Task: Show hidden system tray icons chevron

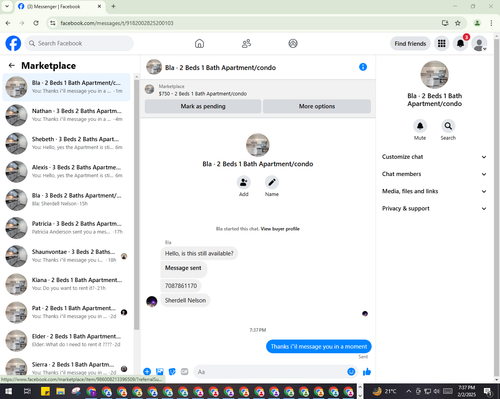Action: 409,391
